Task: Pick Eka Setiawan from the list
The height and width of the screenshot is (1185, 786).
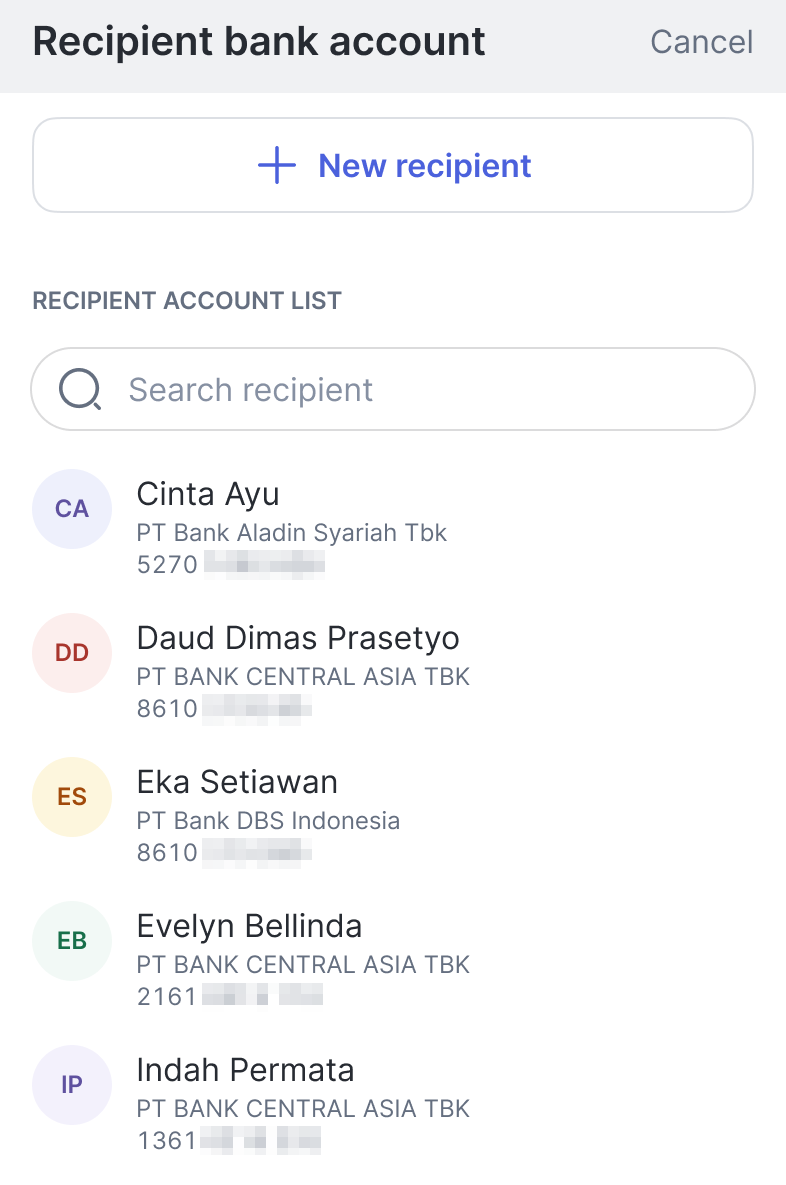Action: click(x=237, y=782)
